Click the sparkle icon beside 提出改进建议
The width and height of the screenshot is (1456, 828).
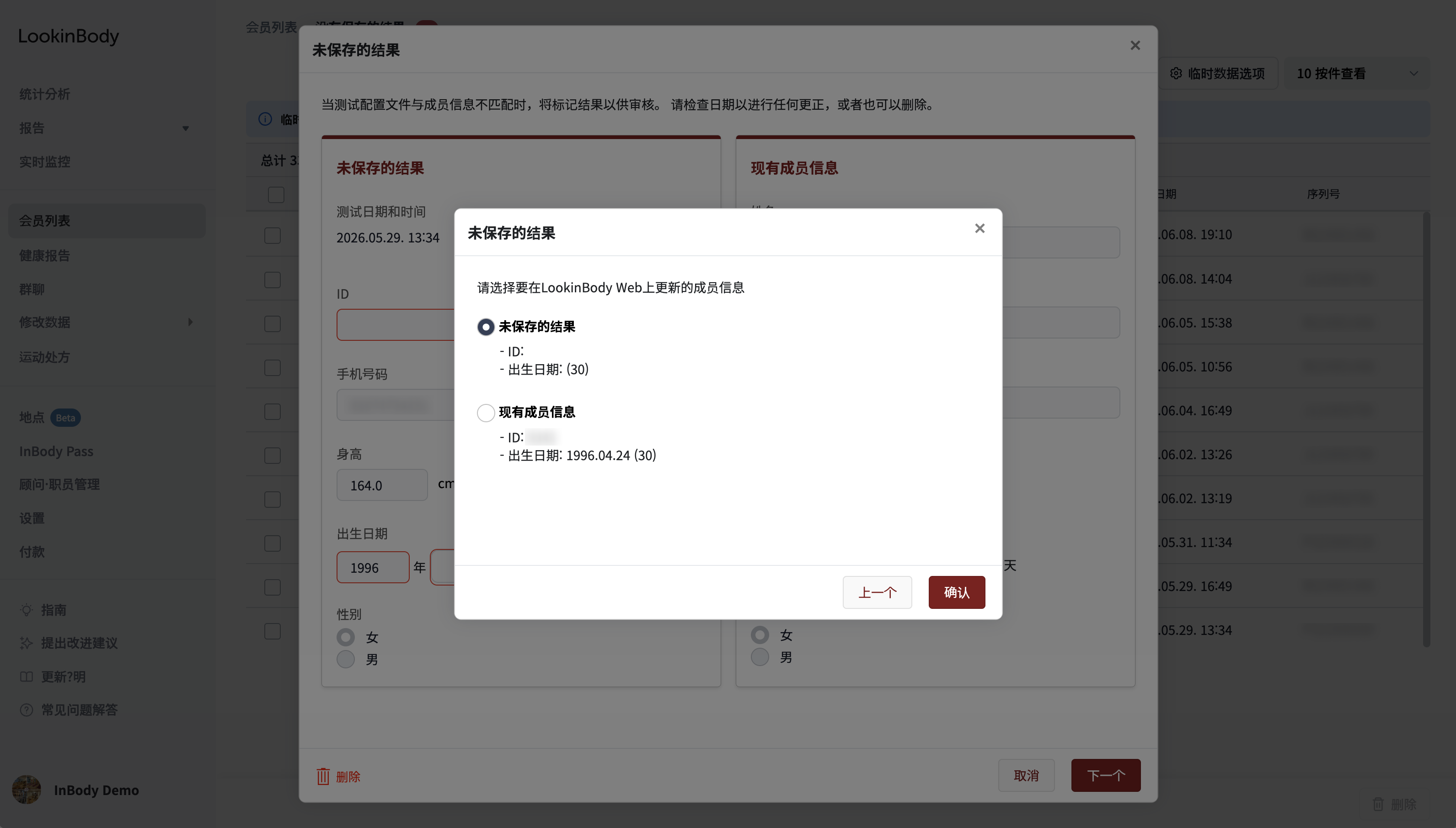[x=26, y=643]
